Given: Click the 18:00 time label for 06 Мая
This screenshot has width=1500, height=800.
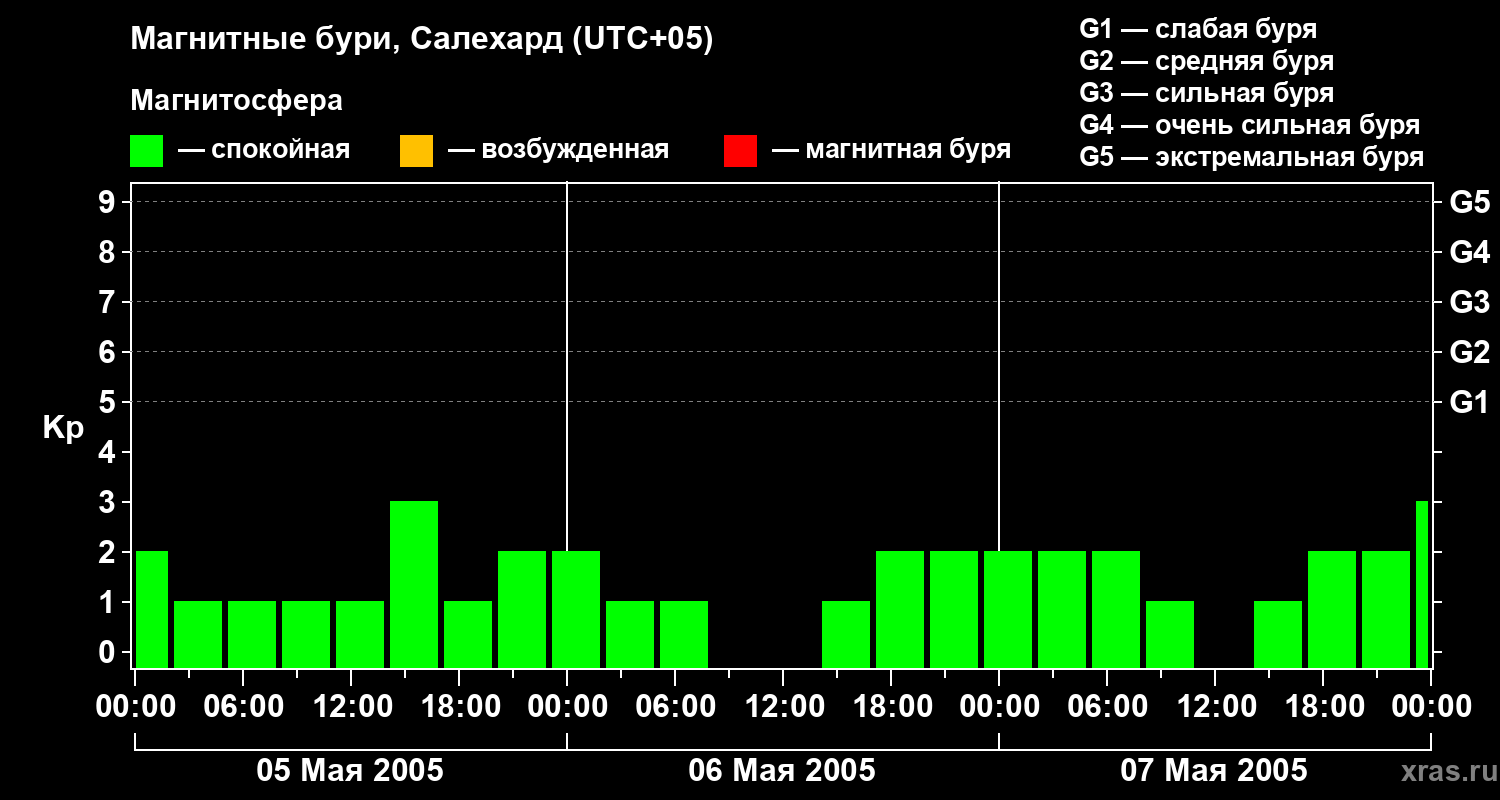Looking at the screenshot, I should point(891,706).
